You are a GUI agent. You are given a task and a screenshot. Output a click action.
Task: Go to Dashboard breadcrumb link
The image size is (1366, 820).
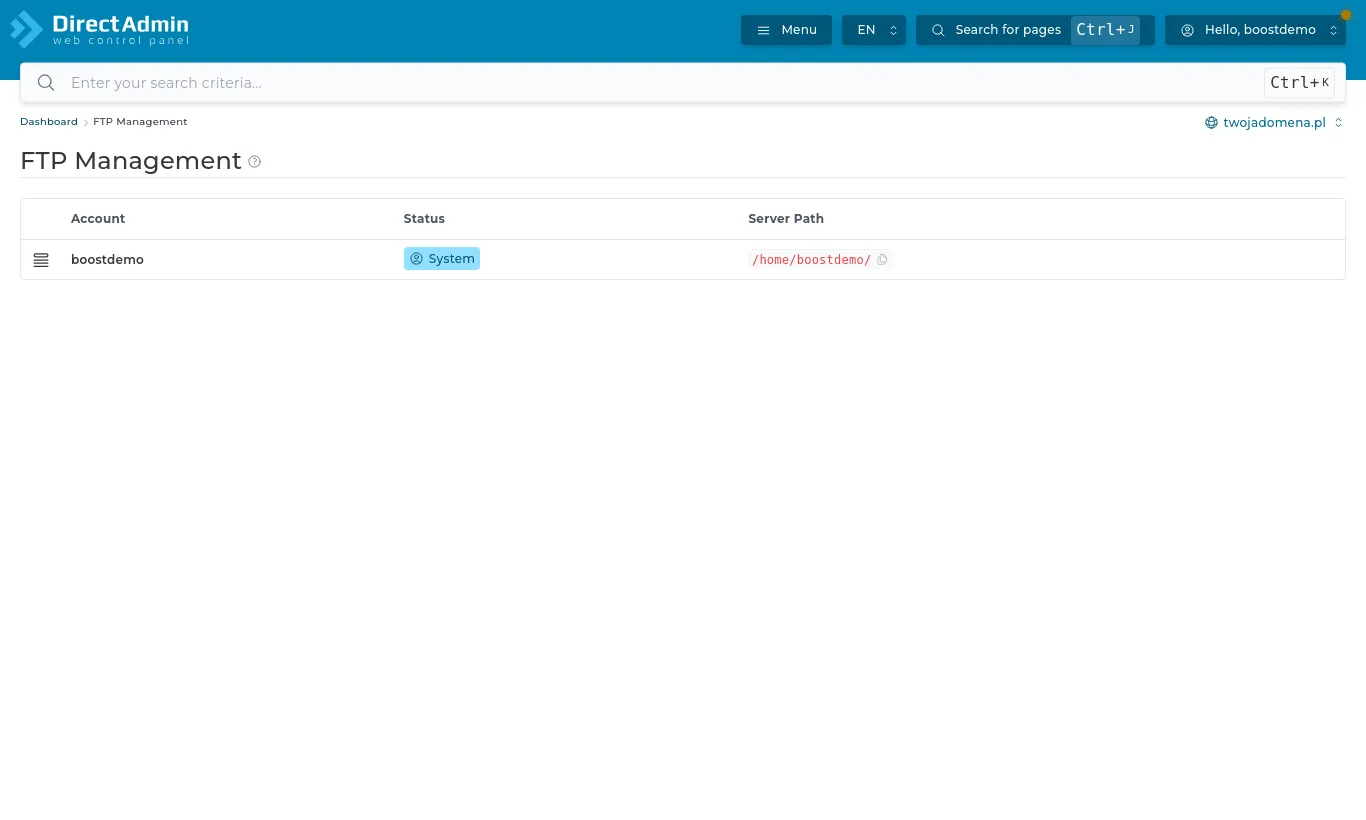click(49, 122)
